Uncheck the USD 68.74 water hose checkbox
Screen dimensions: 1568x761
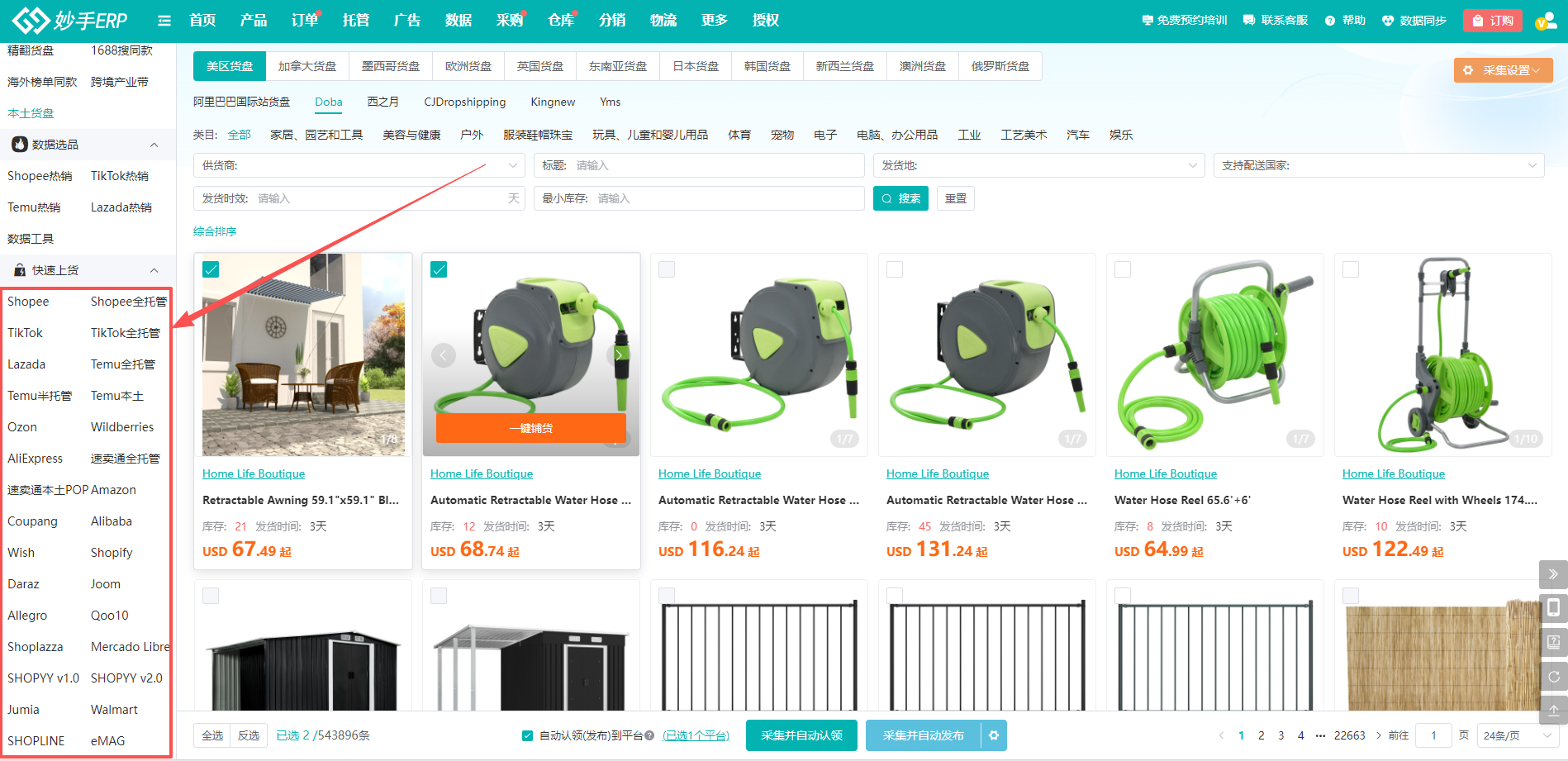point(439,269)
